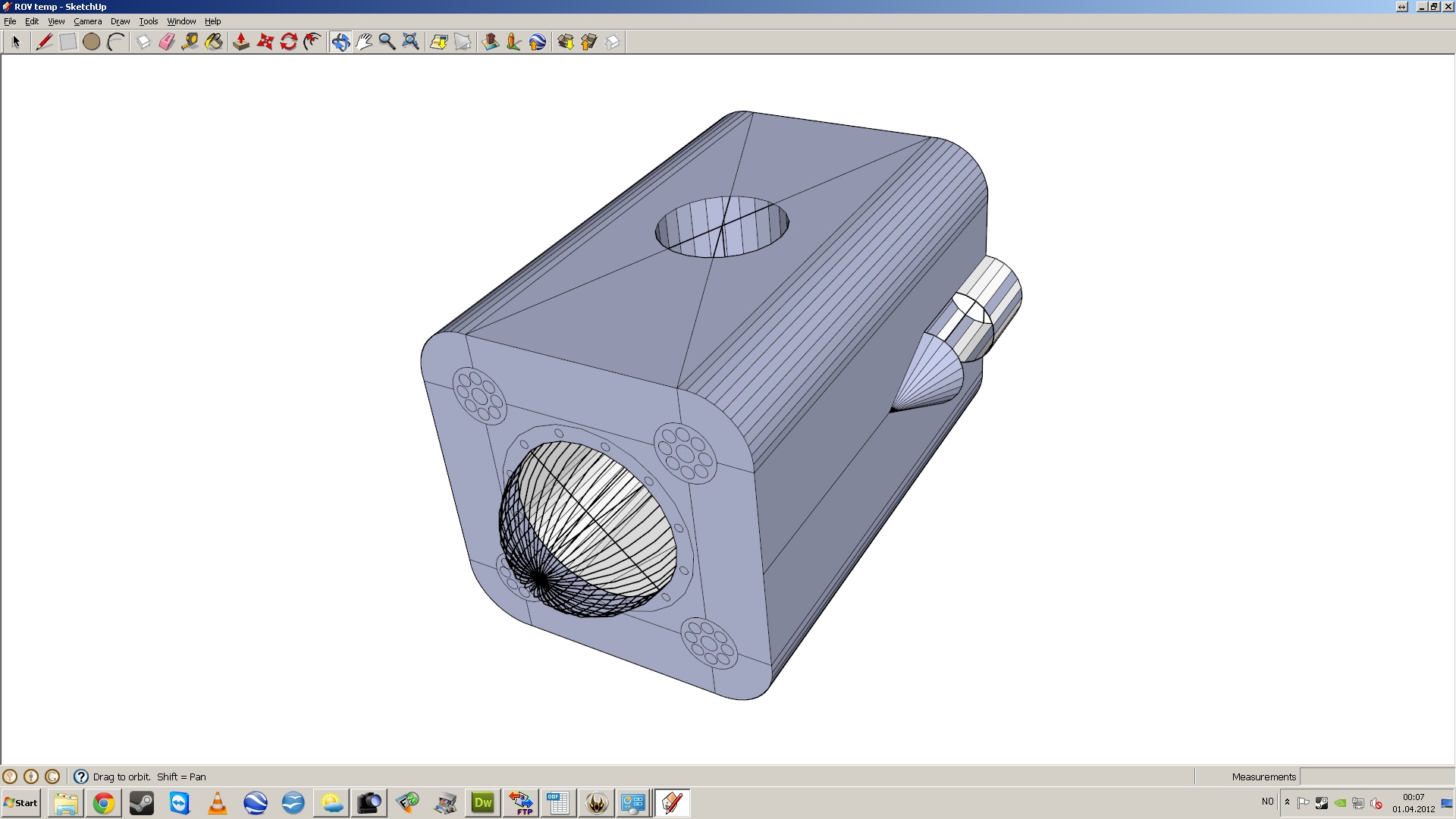Pick the Rectangle drawing tool
This screenshot has height=819, width=1456.
[x=68, y=42]
